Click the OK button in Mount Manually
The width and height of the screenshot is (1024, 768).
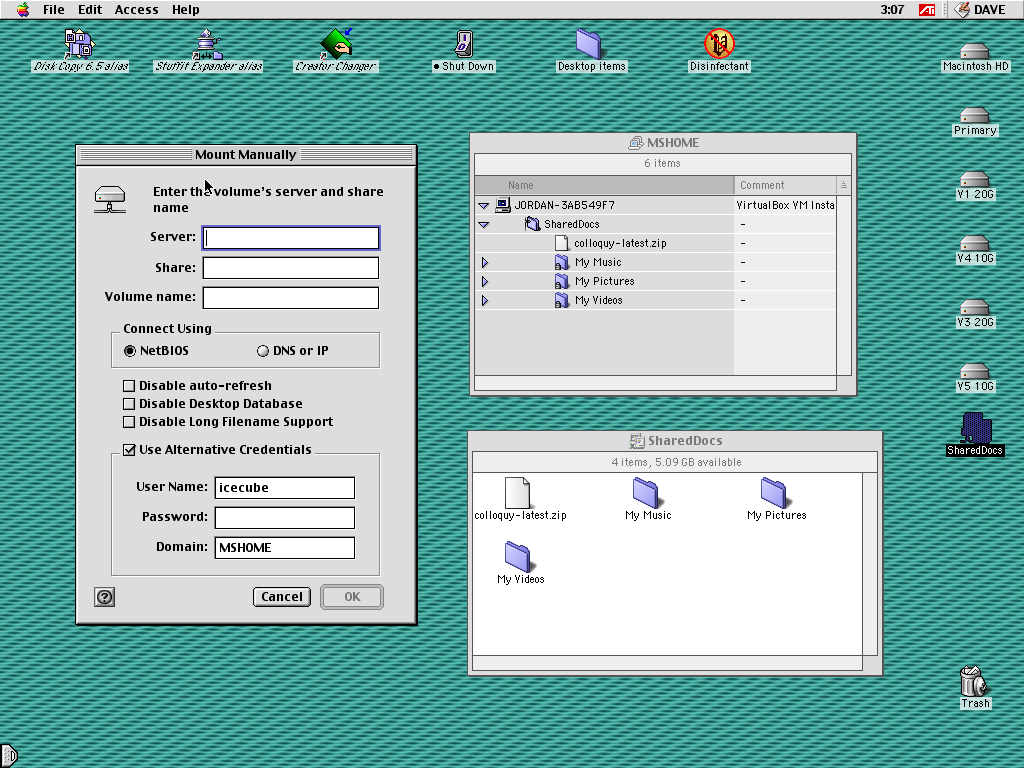(352, 597)
